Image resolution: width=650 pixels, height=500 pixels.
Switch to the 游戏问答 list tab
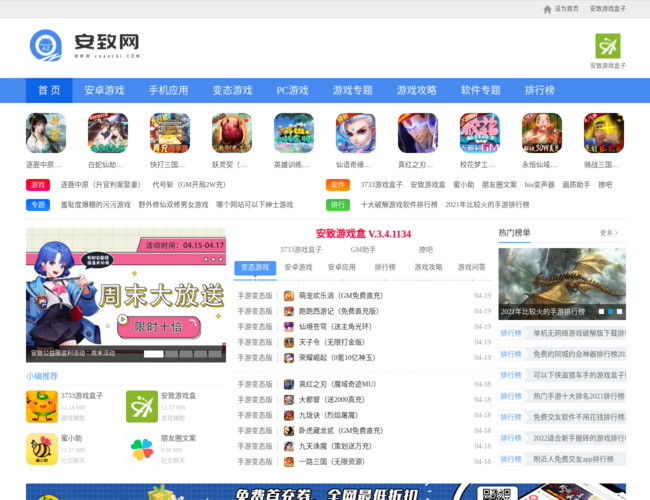(471, 268)
